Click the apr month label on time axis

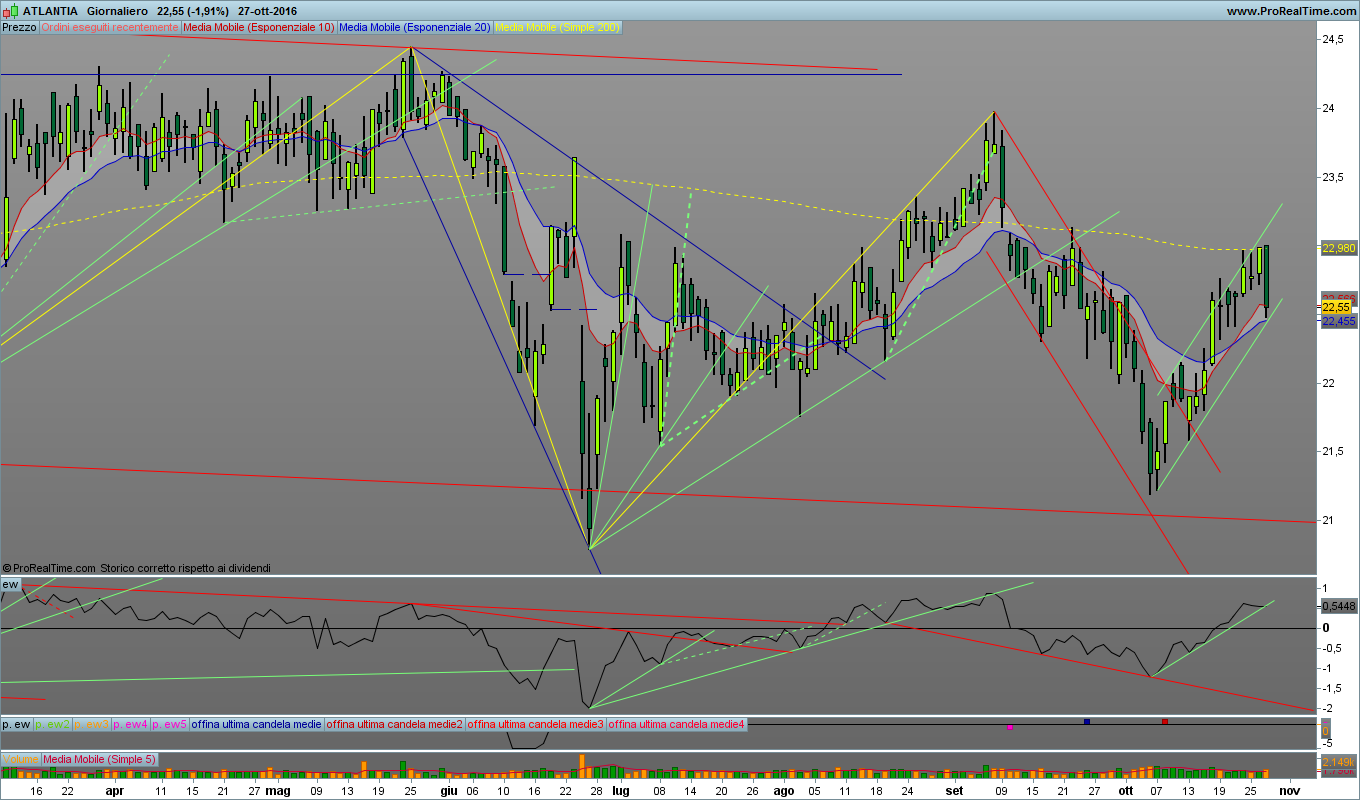(114, 790)
